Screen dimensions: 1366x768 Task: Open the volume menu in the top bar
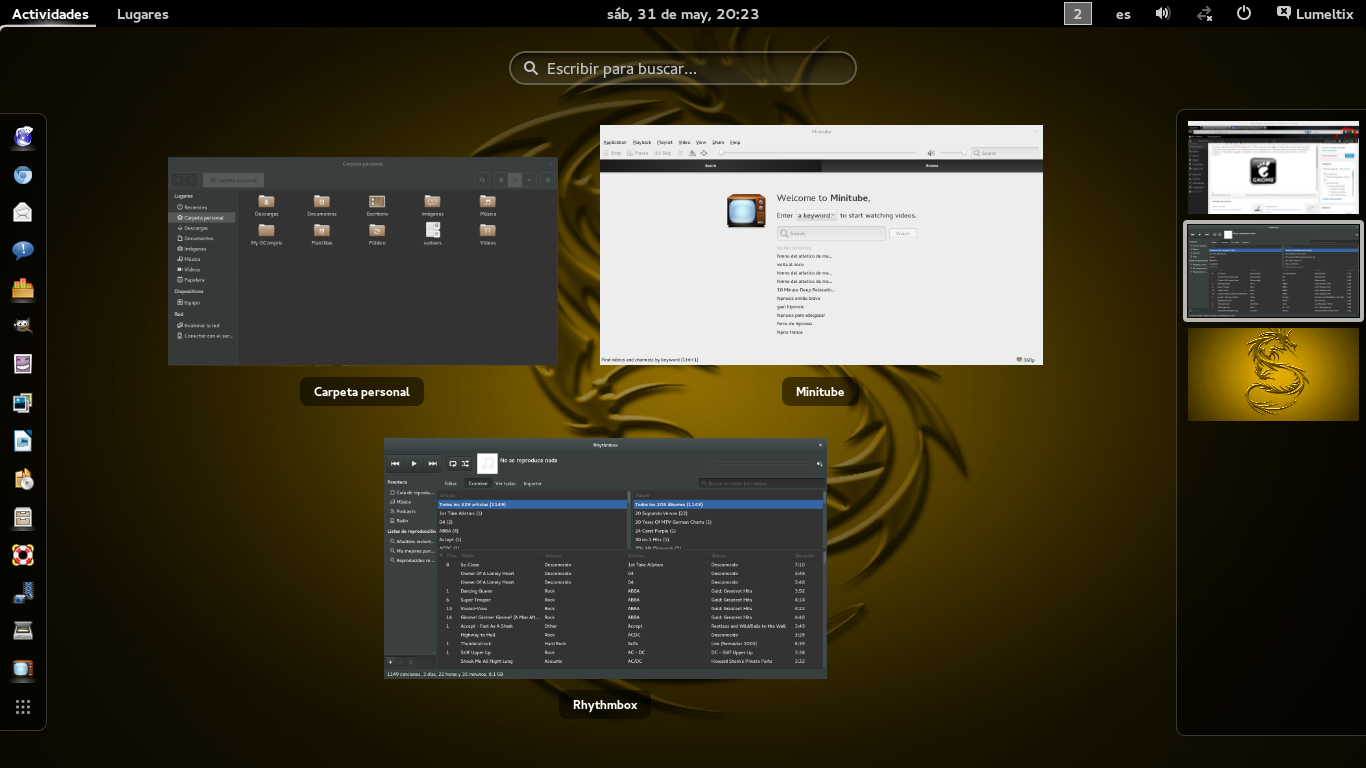1163,14
